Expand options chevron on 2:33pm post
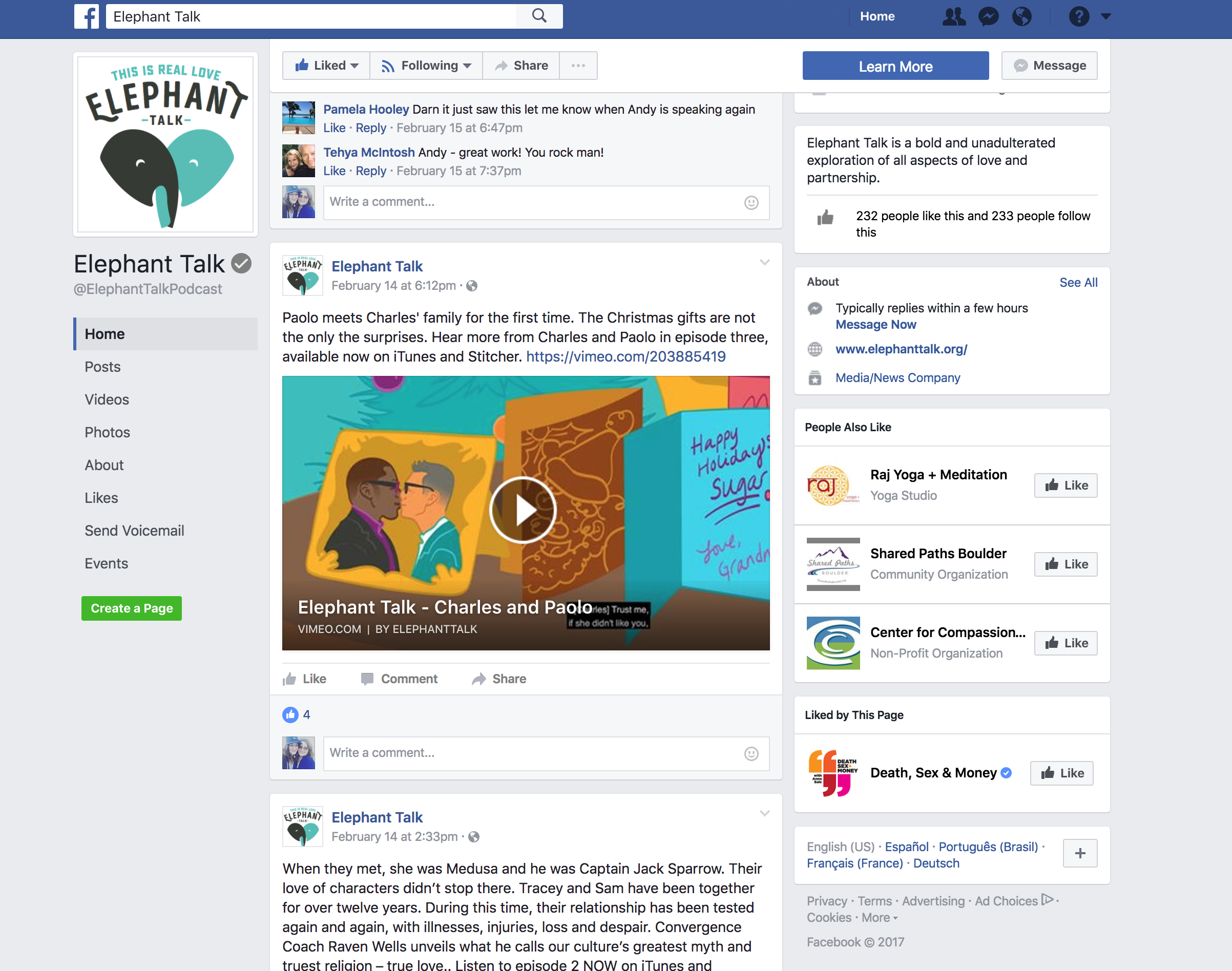This screenshot has height=971, width=1232. point(764,813)
